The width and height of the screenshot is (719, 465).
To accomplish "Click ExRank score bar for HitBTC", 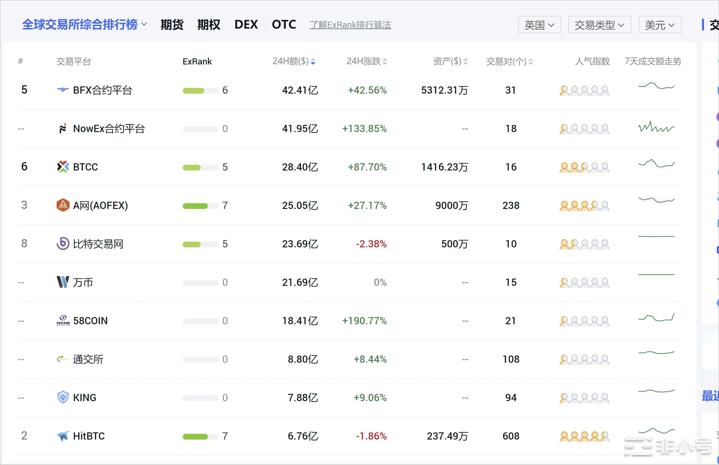I will (x=200, y=436).
